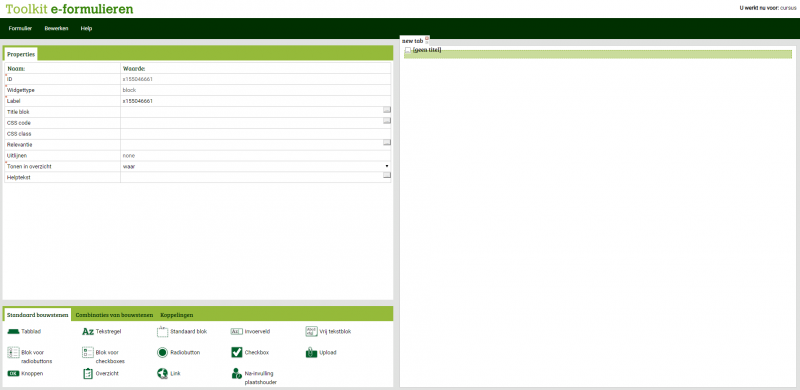The image size is (800, 390).
Task: Open the Formulier menu
Action: (20, 29)
